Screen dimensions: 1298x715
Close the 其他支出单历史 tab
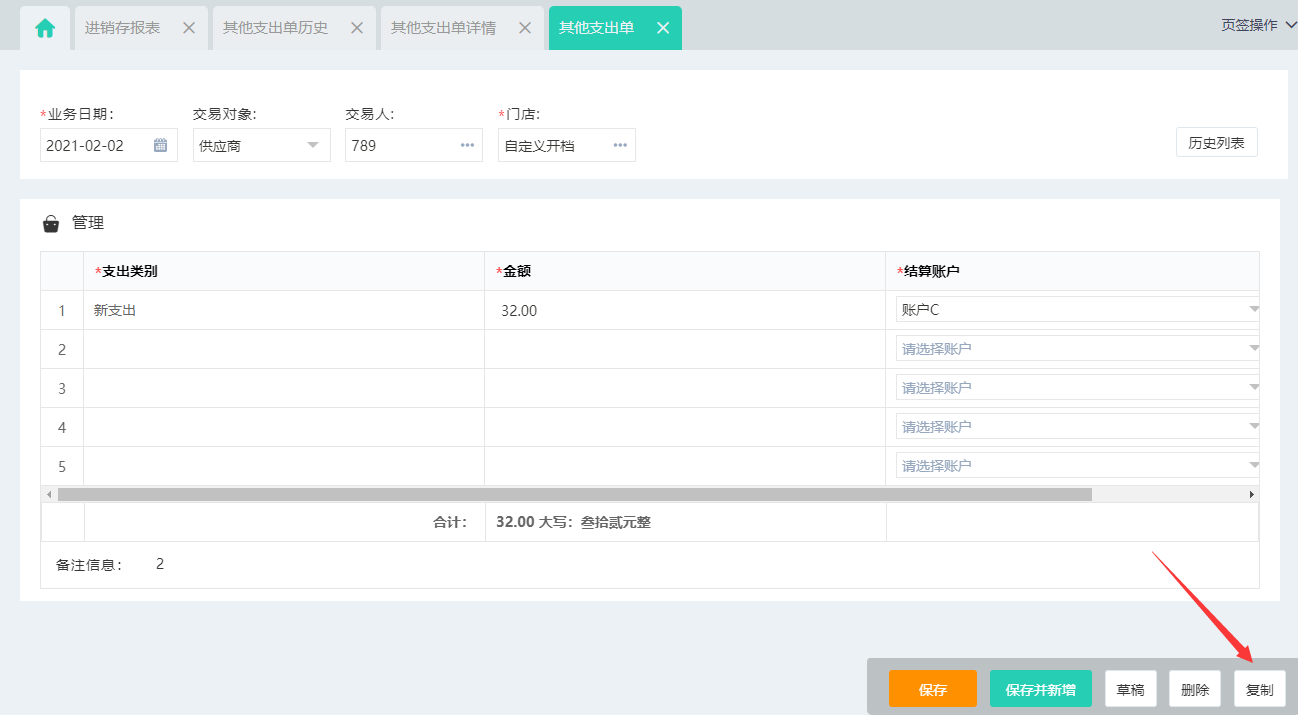pyautogui.click(x=357, y=28)
